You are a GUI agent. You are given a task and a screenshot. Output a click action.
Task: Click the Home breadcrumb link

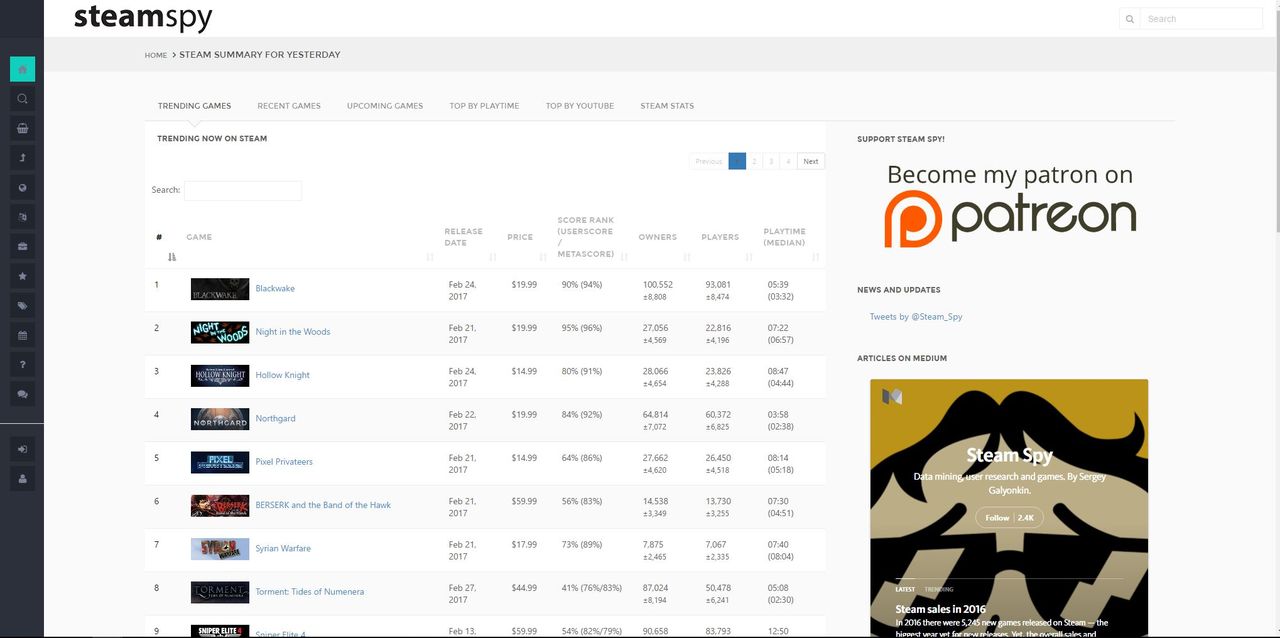(x=156, y=55)
